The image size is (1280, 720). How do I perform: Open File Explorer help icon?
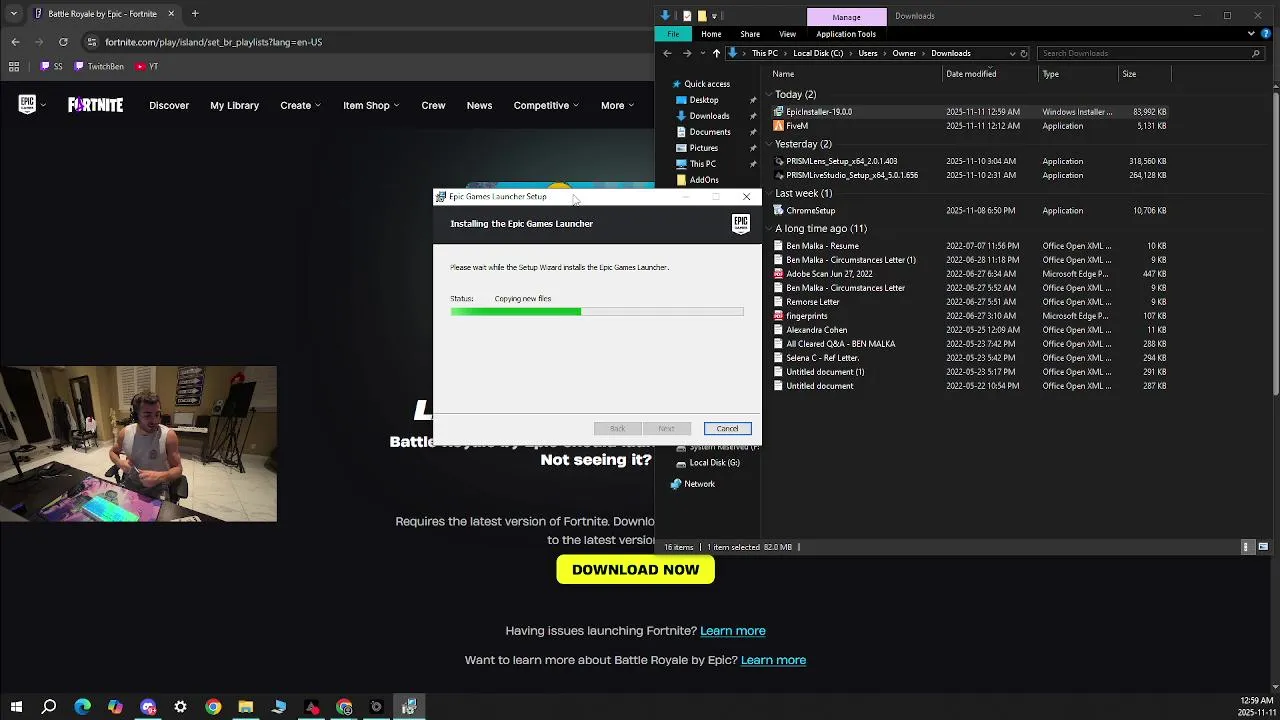[1265, 34]
